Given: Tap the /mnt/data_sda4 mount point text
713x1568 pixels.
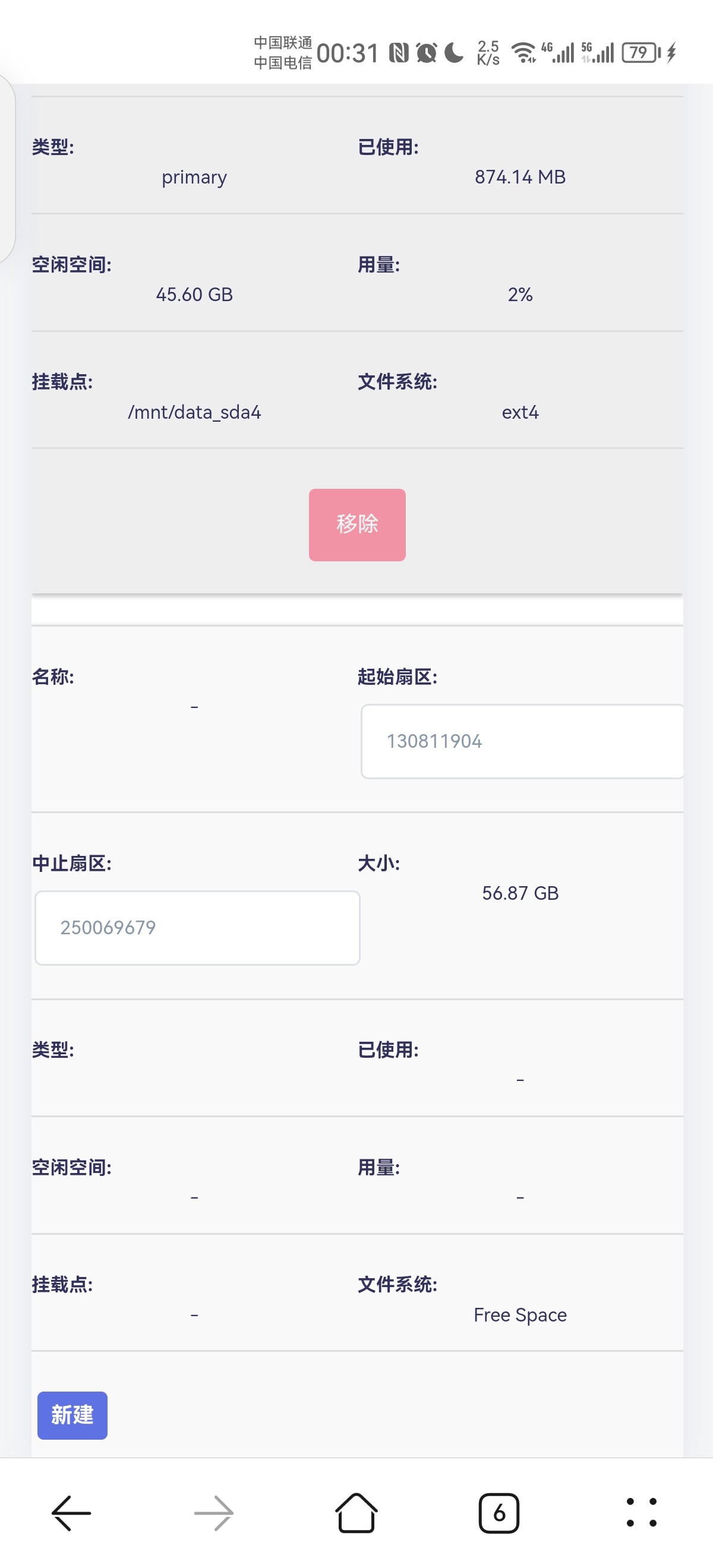Looking at the screenshot, I should (x=194, y=412).
